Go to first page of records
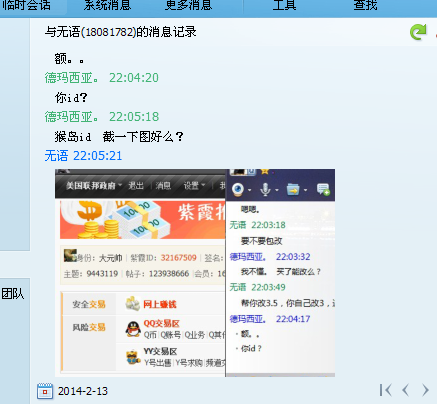 point(385,390)
